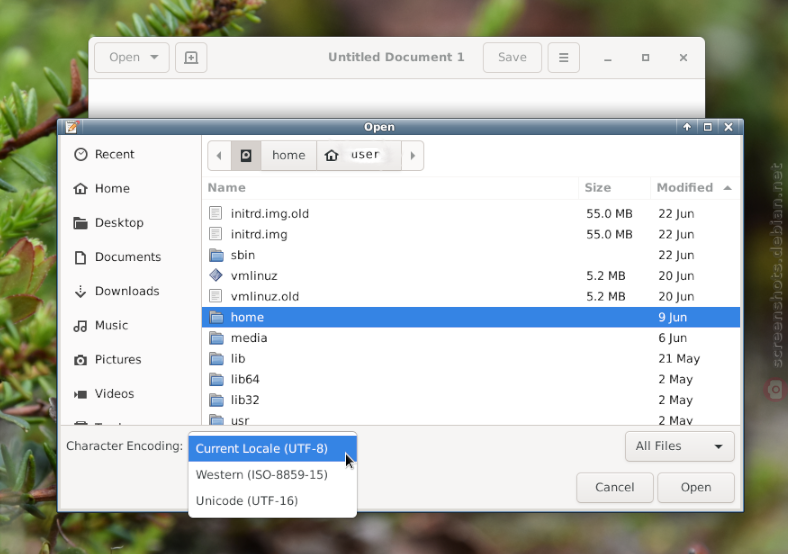Select the lib64 folder
Viewport: 788px width, 554px height.
[x=471, y=379]
